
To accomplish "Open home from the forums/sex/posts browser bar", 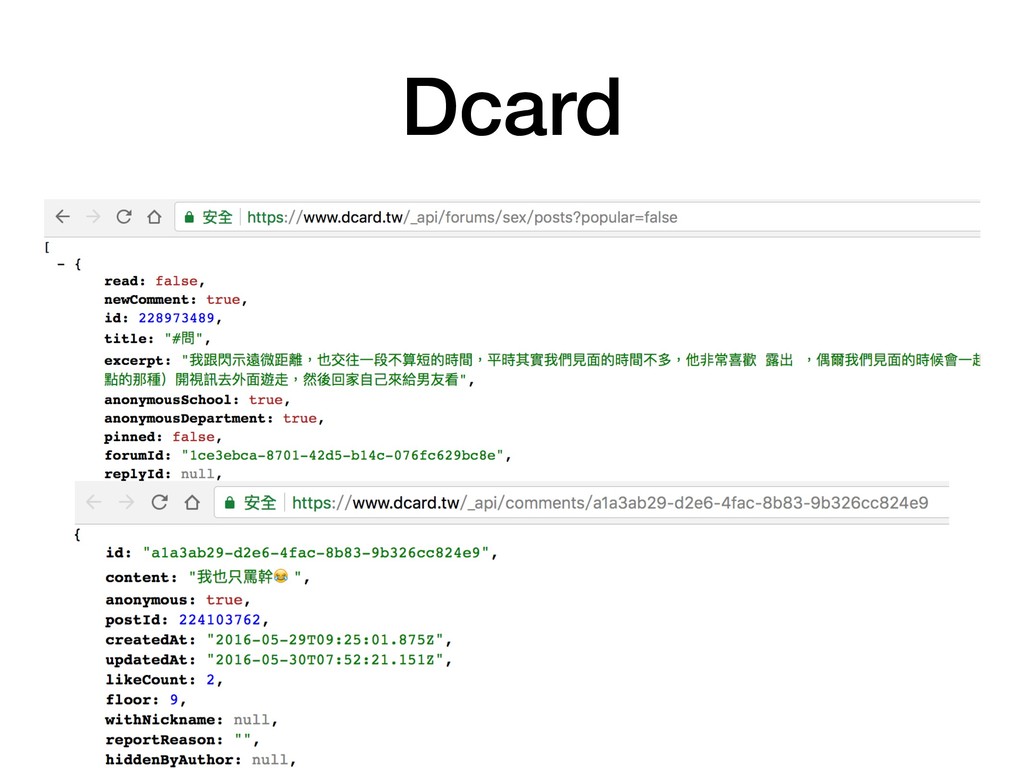I will (x=154, y=217).
